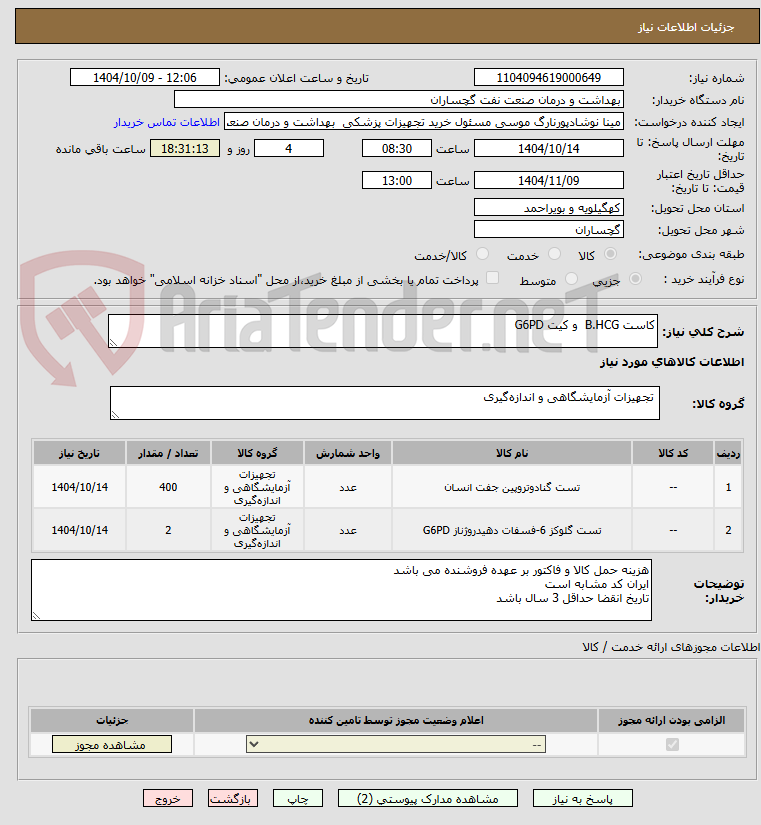Click کد کالا column header
The width and height of the screenshot is (761, 825).
(x=673, y=453)
